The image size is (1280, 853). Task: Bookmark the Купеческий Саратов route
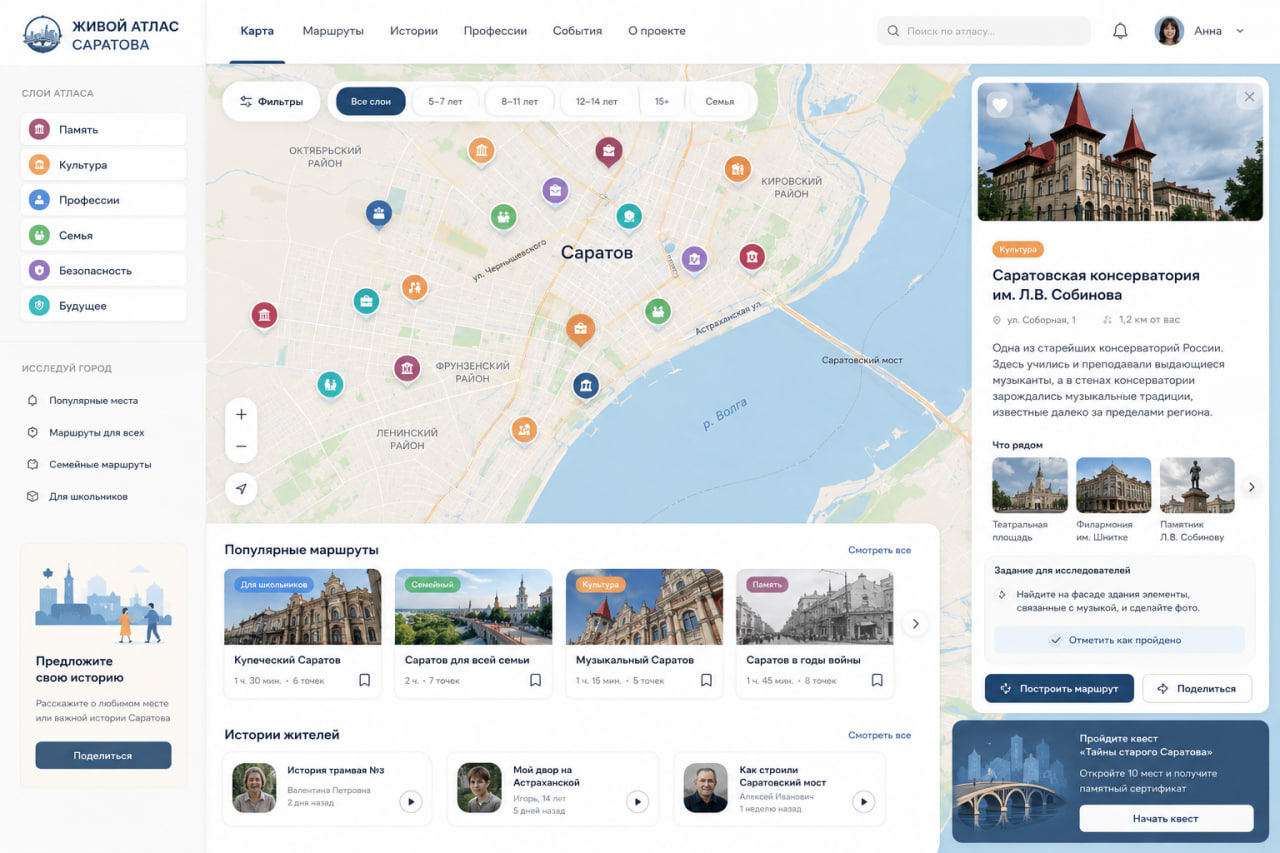point(364,680)
